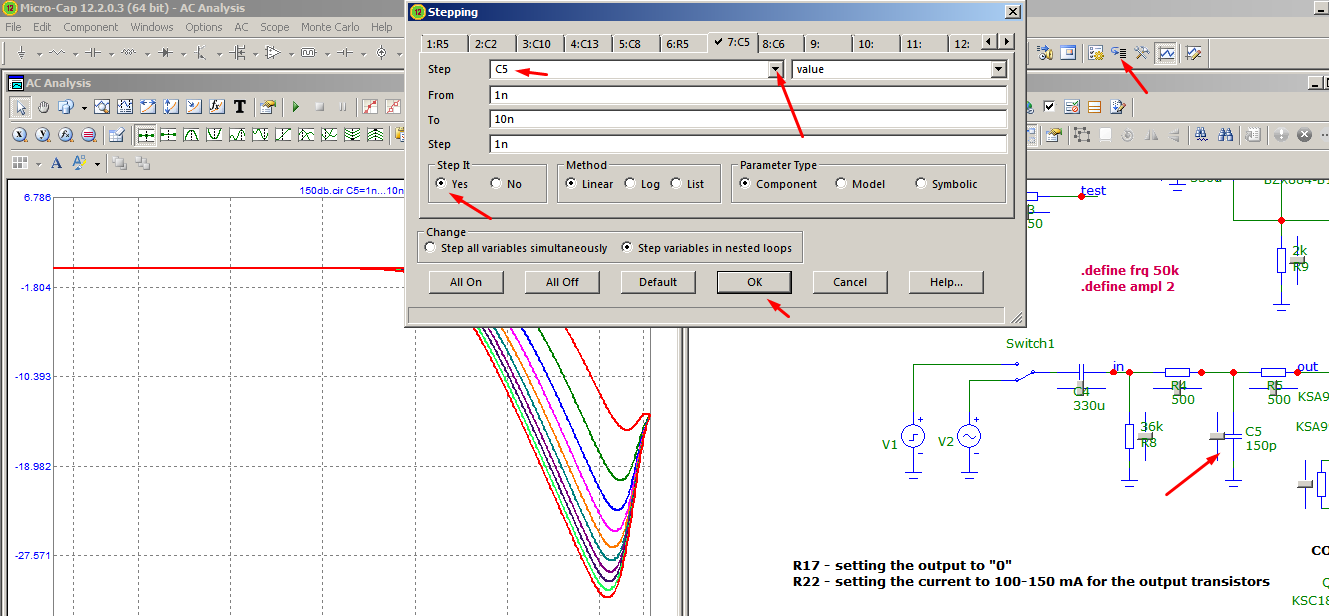This screenshot has width=1329, height=616.
Task: Switch to the 3:C10 tab
Action: tap(537, 43)
